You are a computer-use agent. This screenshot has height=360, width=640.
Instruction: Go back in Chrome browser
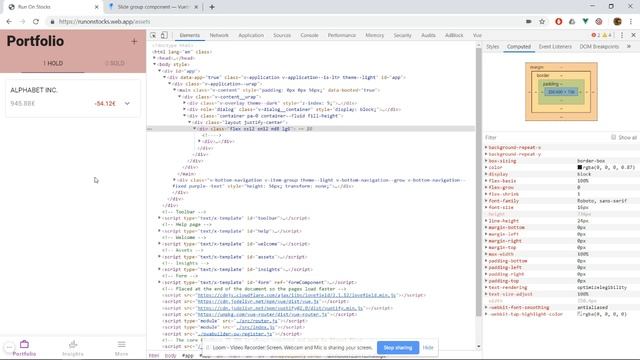coord(9,22)
